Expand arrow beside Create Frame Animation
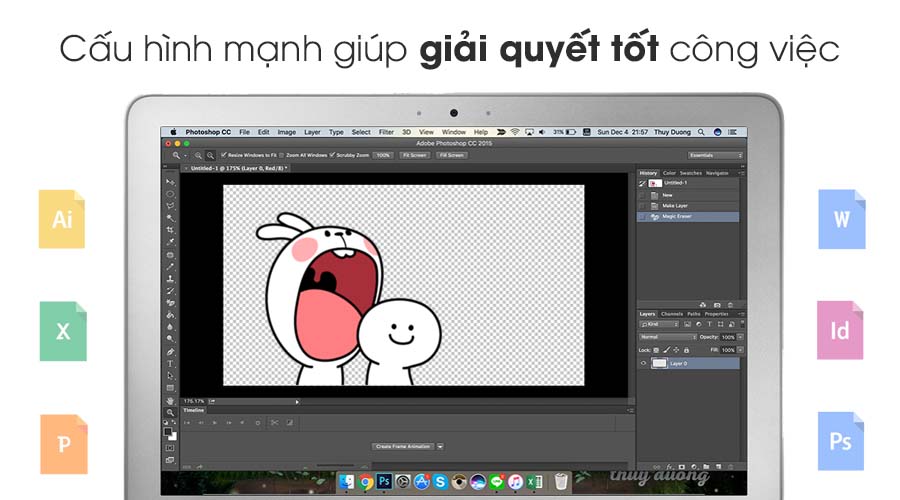900x500 pixels. pos(440,446)
